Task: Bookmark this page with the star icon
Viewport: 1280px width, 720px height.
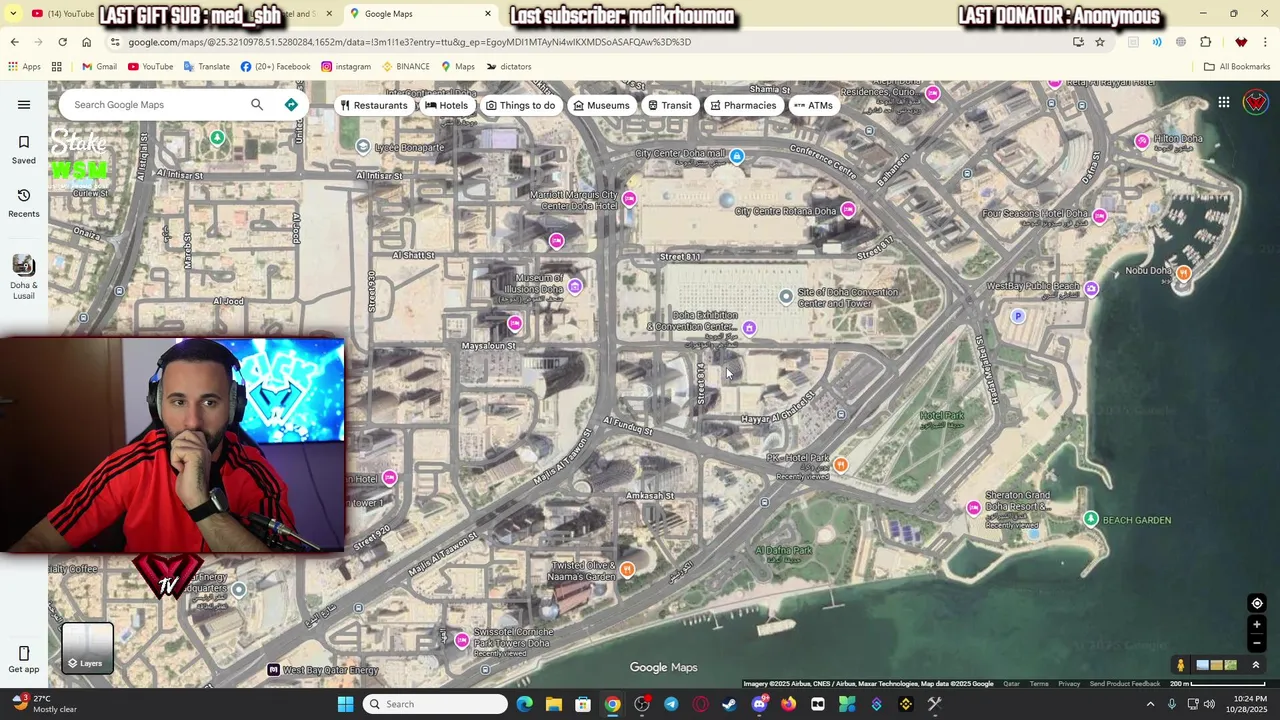Action: (1100, 42)
